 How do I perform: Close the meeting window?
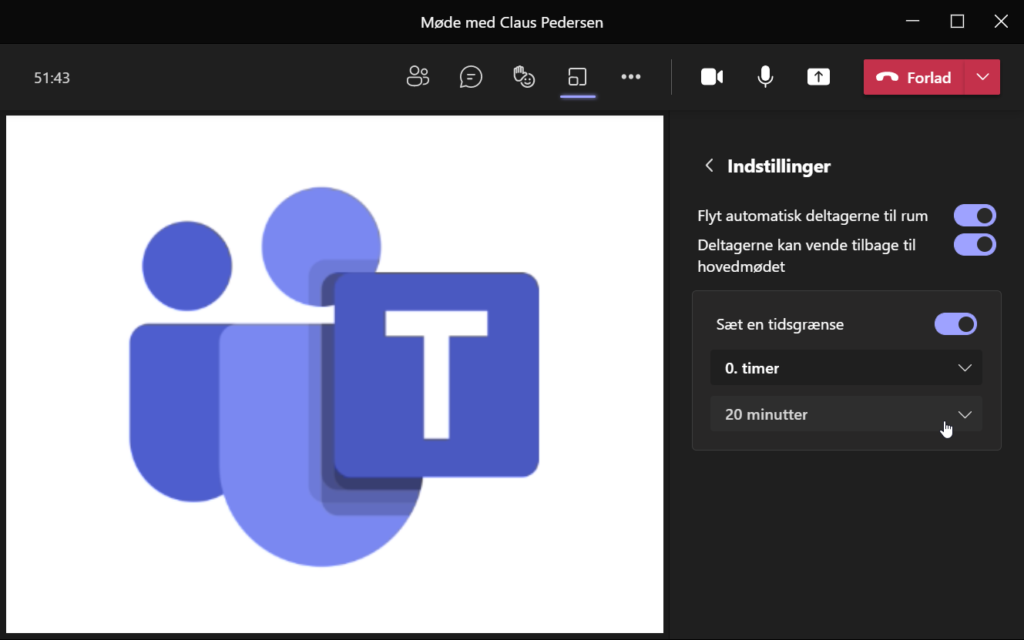point(1001,22)
